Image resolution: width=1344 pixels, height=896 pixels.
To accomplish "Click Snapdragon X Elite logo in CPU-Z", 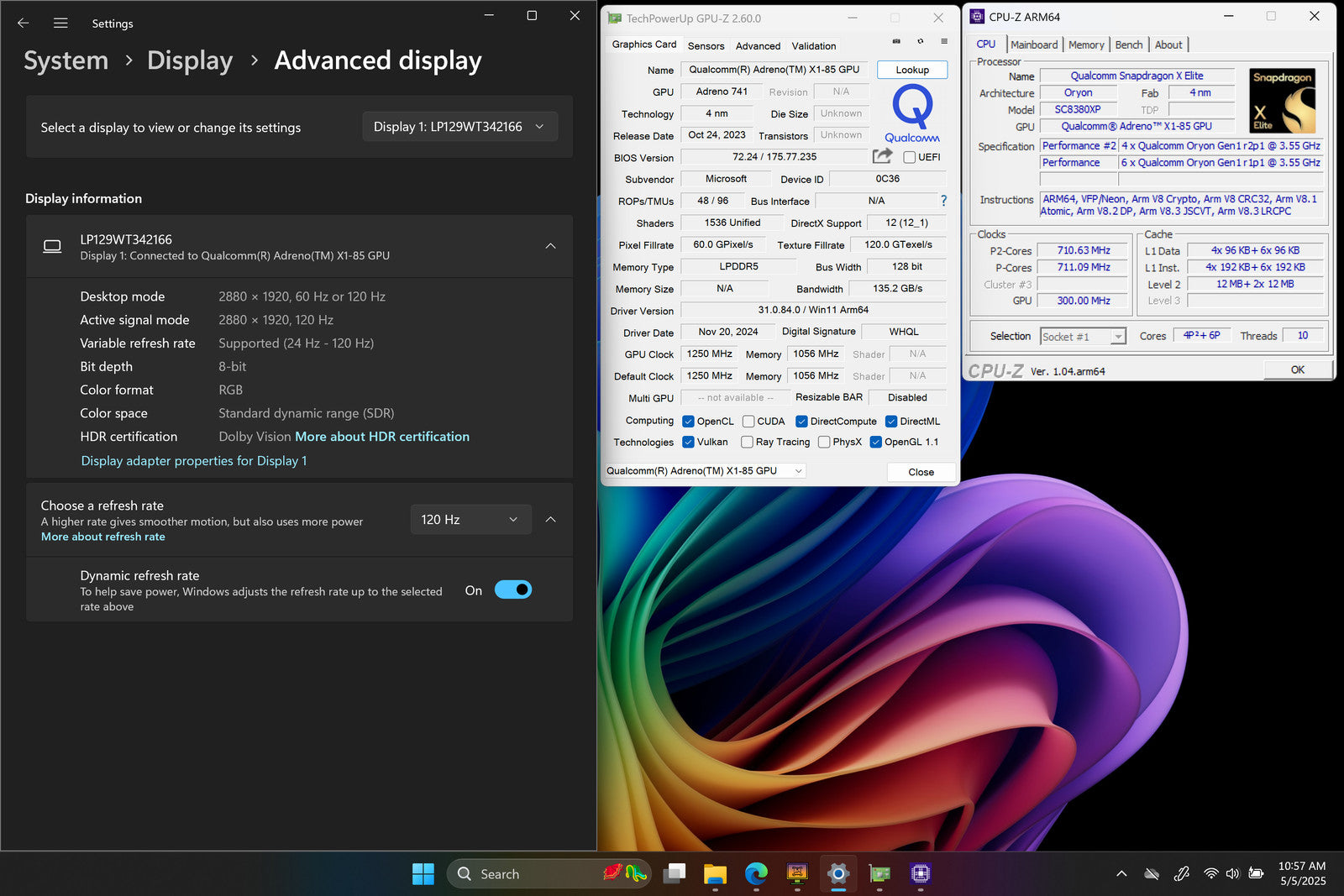I will click(x=1283, y=101).
